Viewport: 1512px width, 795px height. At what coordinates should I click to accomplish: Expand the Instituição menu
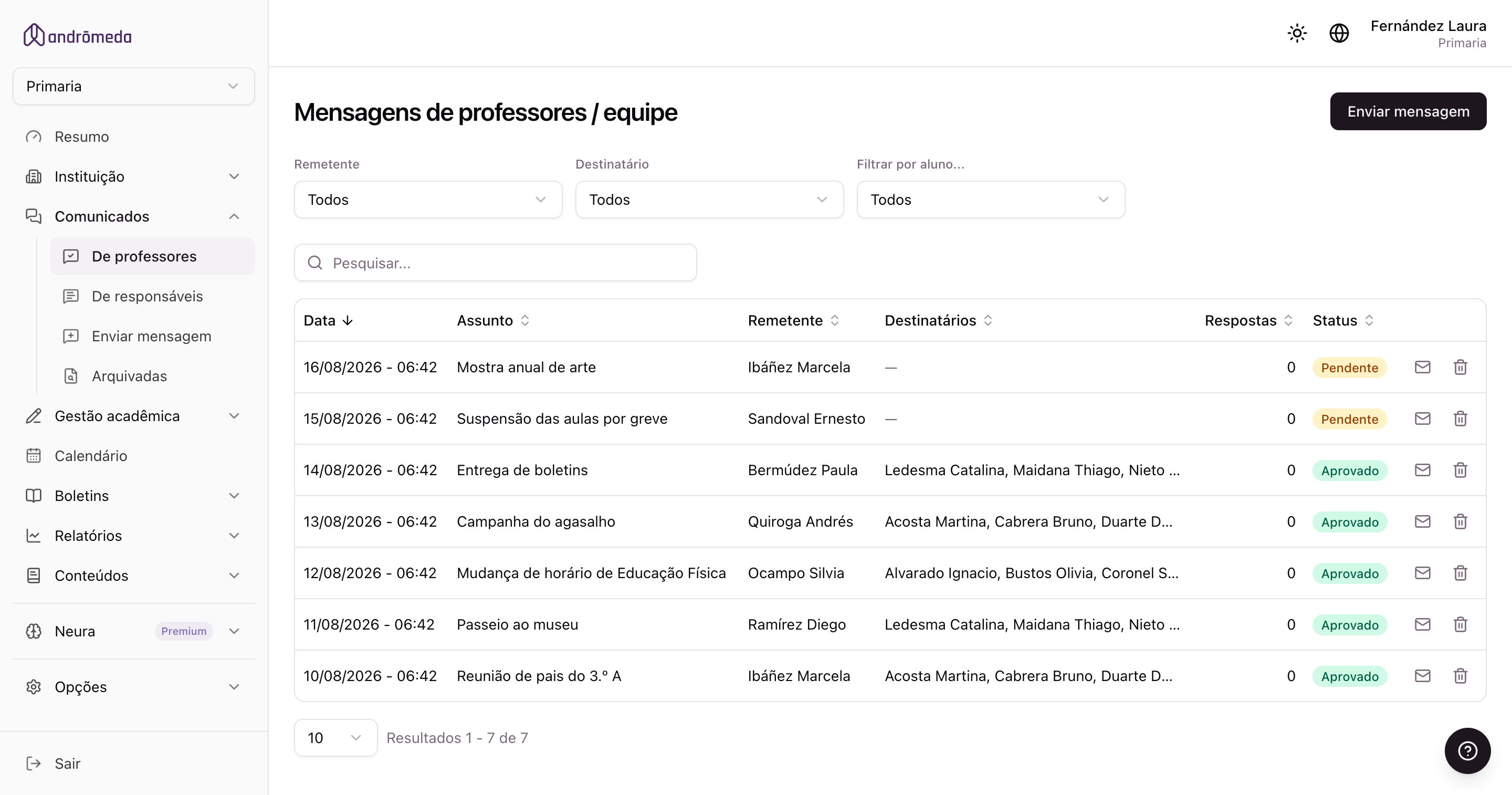134,177
